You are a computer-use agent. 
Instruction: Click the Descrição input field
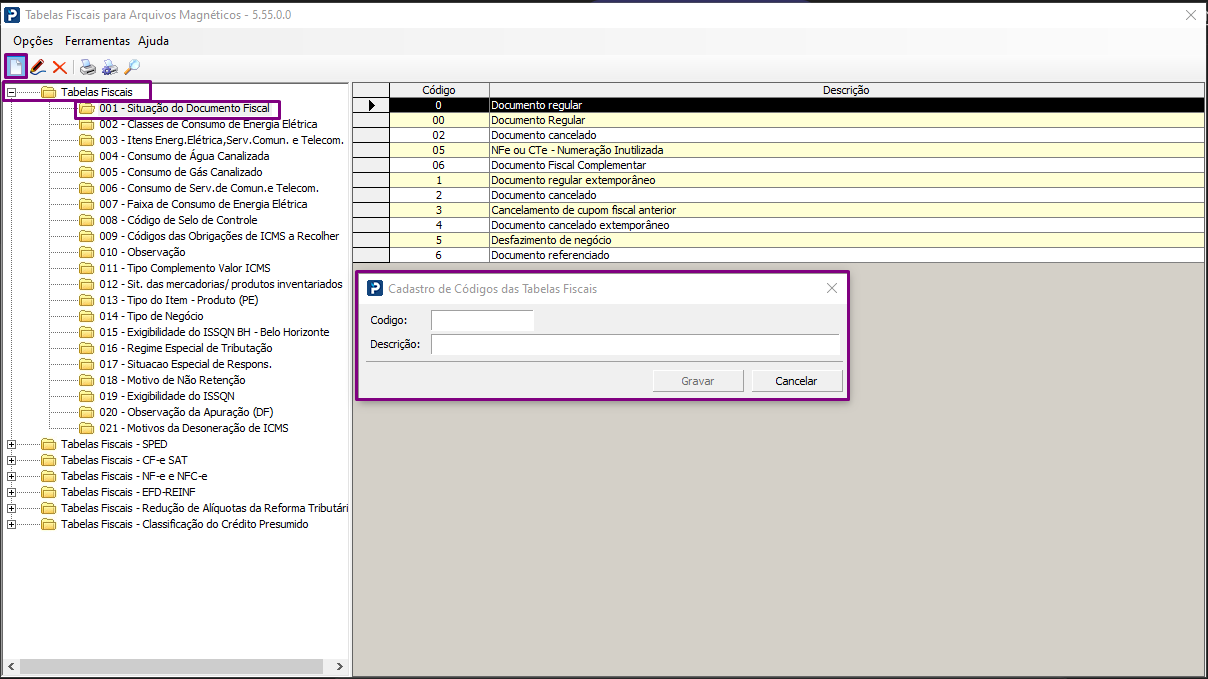click(634, 345)
